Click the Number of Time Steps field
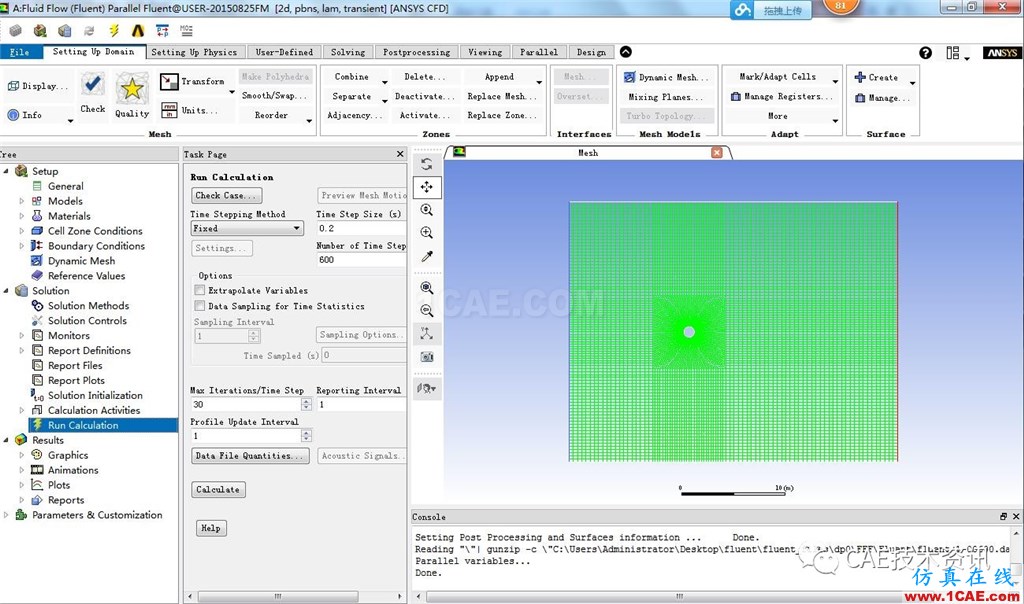Screen dimensions: 1024x604 coord(361,260)
